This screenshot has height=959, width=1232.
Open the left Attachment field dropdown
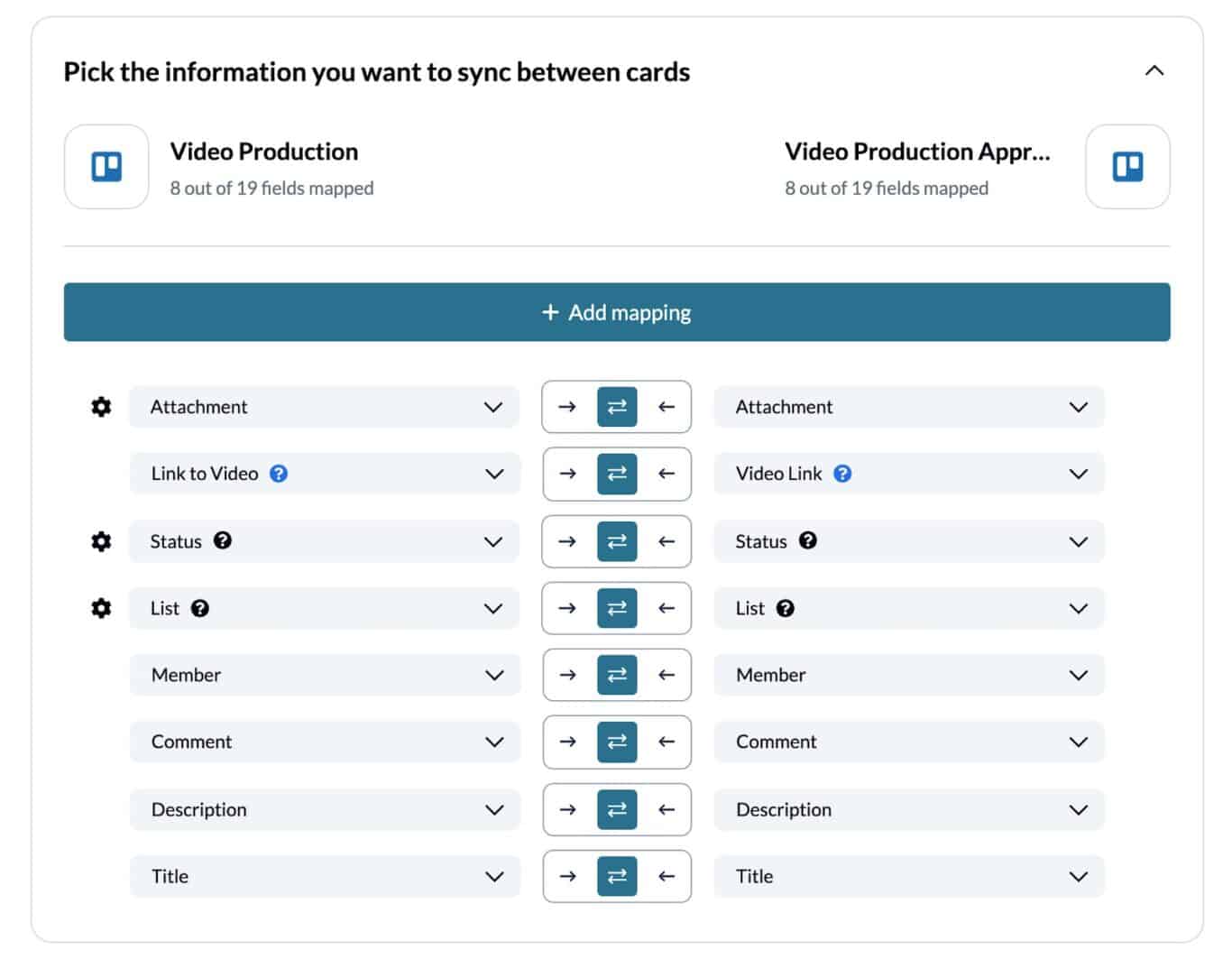point(325,407)
